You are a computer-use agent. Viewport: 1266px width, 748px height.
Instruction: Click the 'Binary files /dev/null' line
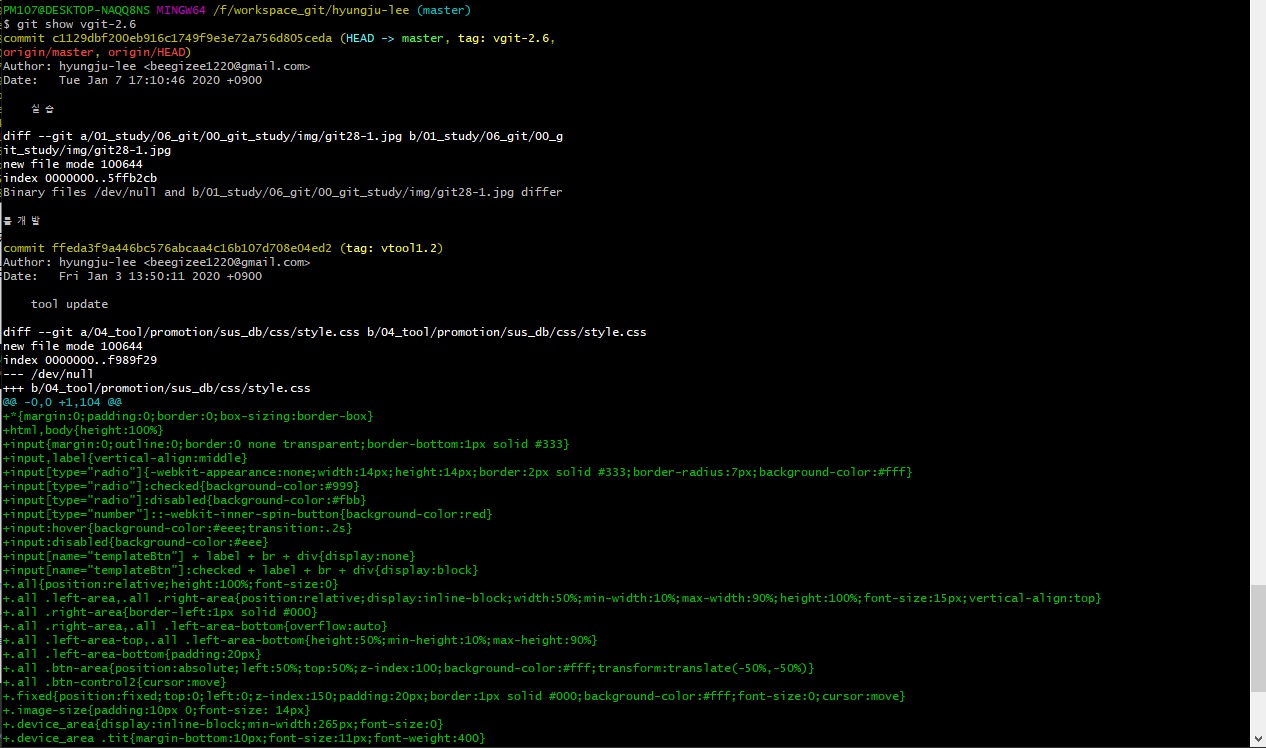tap(282, 192)
